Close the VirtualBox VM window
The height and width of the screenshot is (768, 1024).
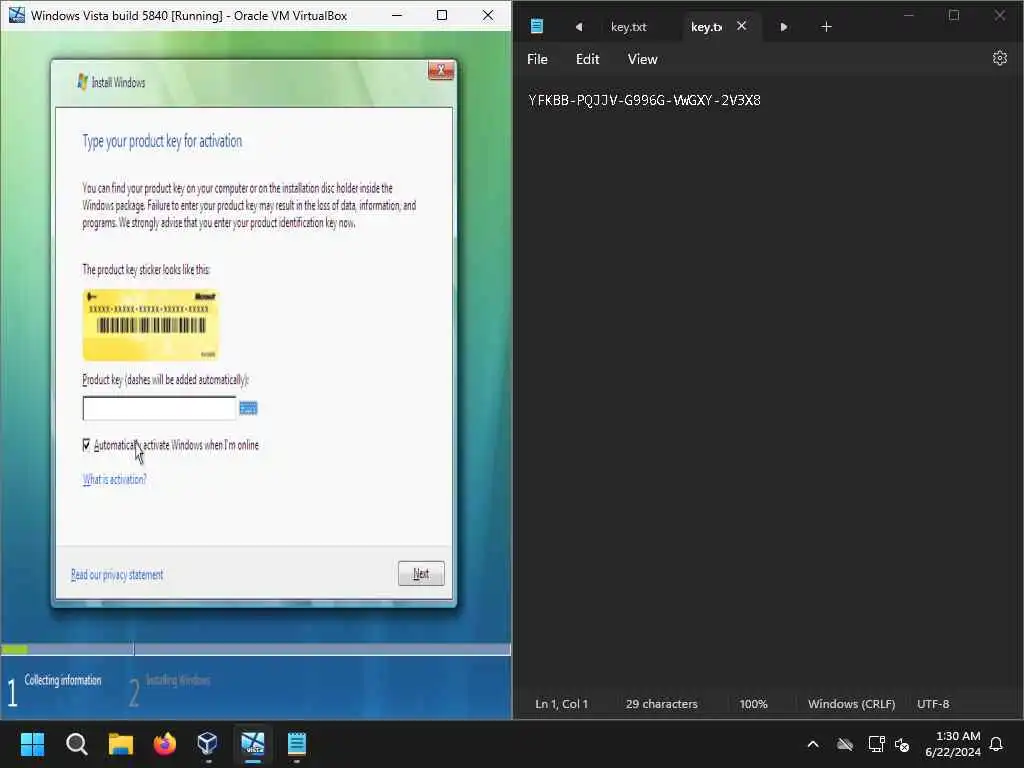click(488, 15)
